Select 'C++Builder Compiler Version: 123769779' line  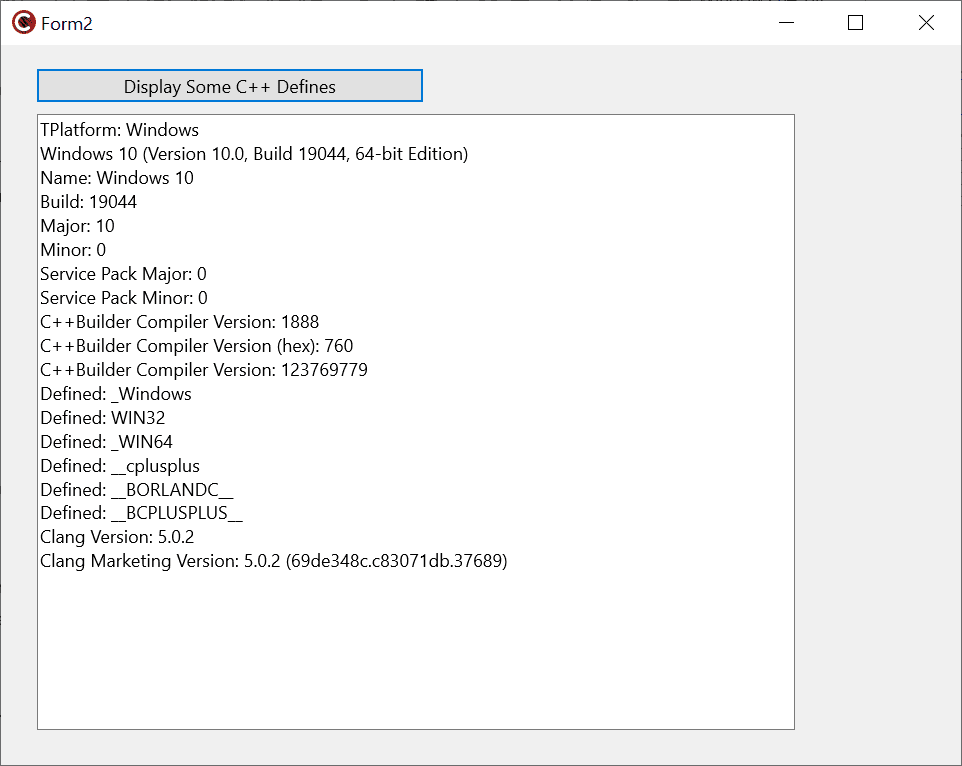(x=204, y=370)
